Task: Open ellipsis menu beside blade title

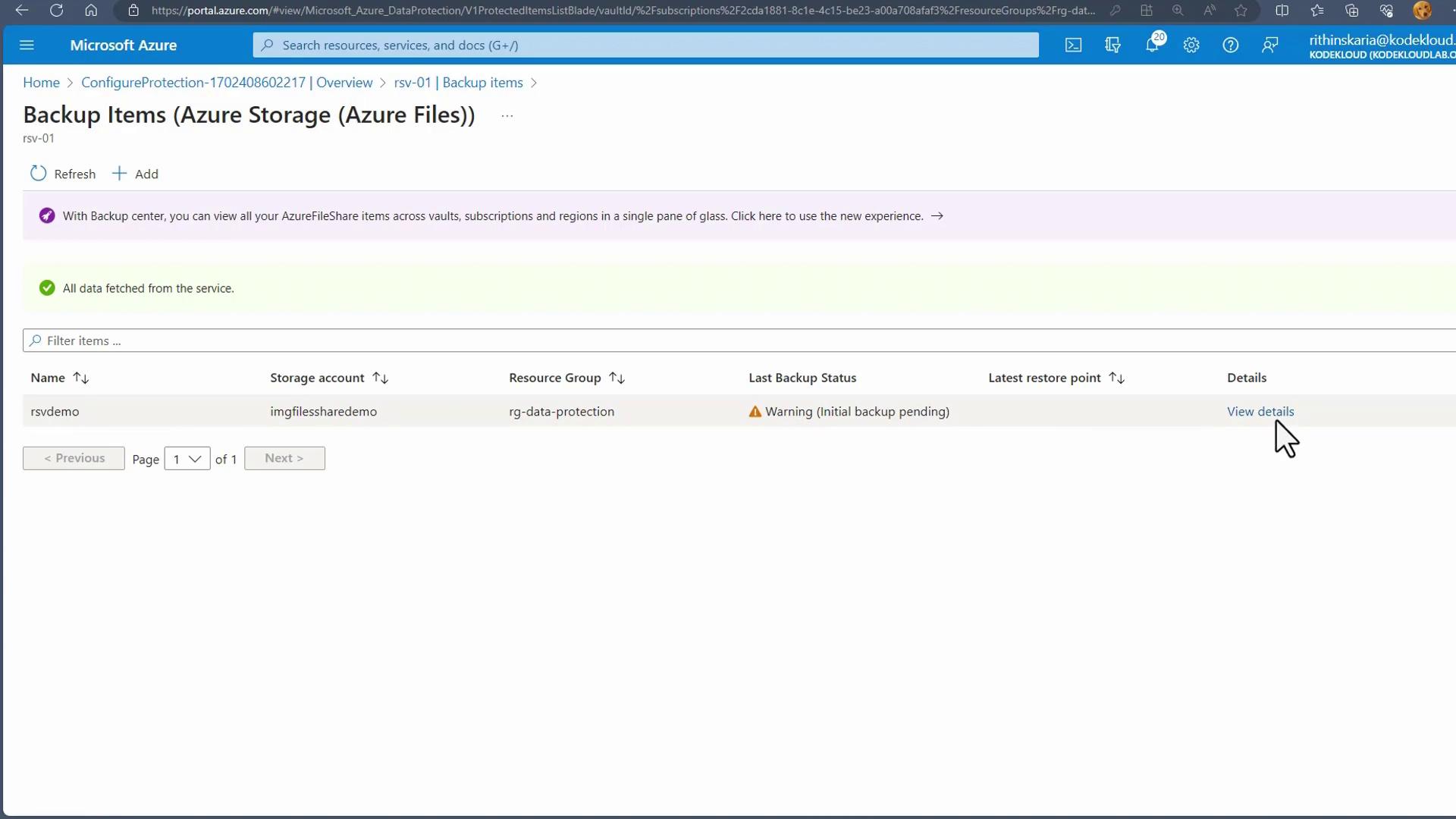Action: [x=507, y=116]
